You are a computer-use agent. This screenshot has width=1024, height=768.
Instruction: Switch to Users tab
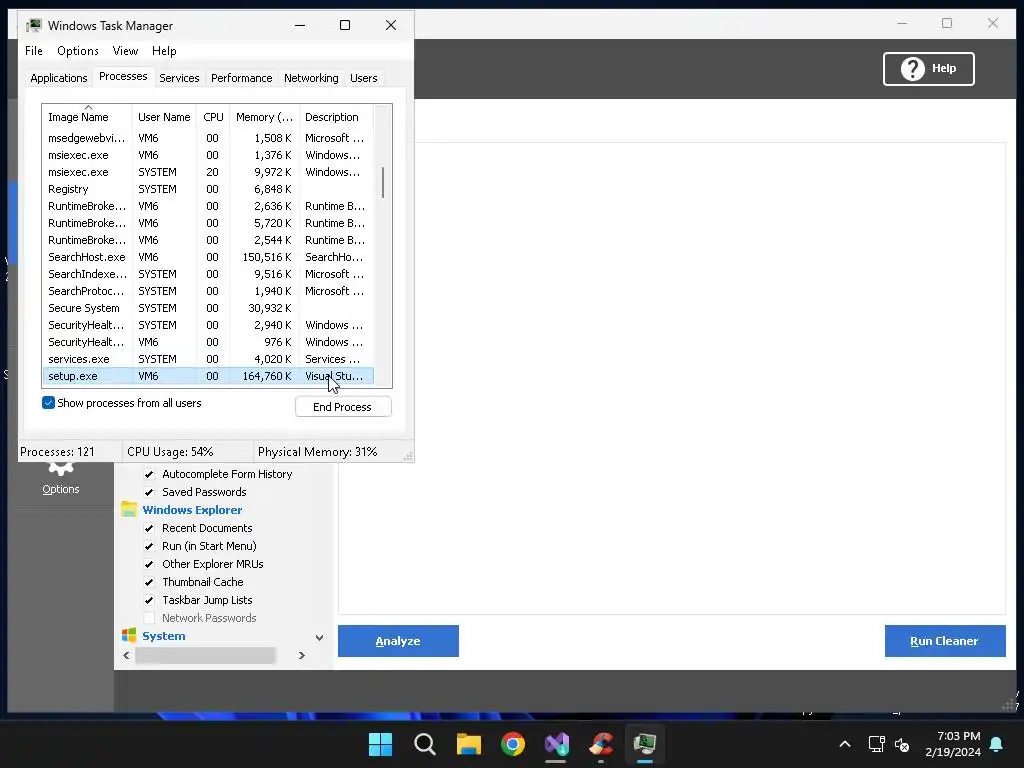(x=364, y=78)
